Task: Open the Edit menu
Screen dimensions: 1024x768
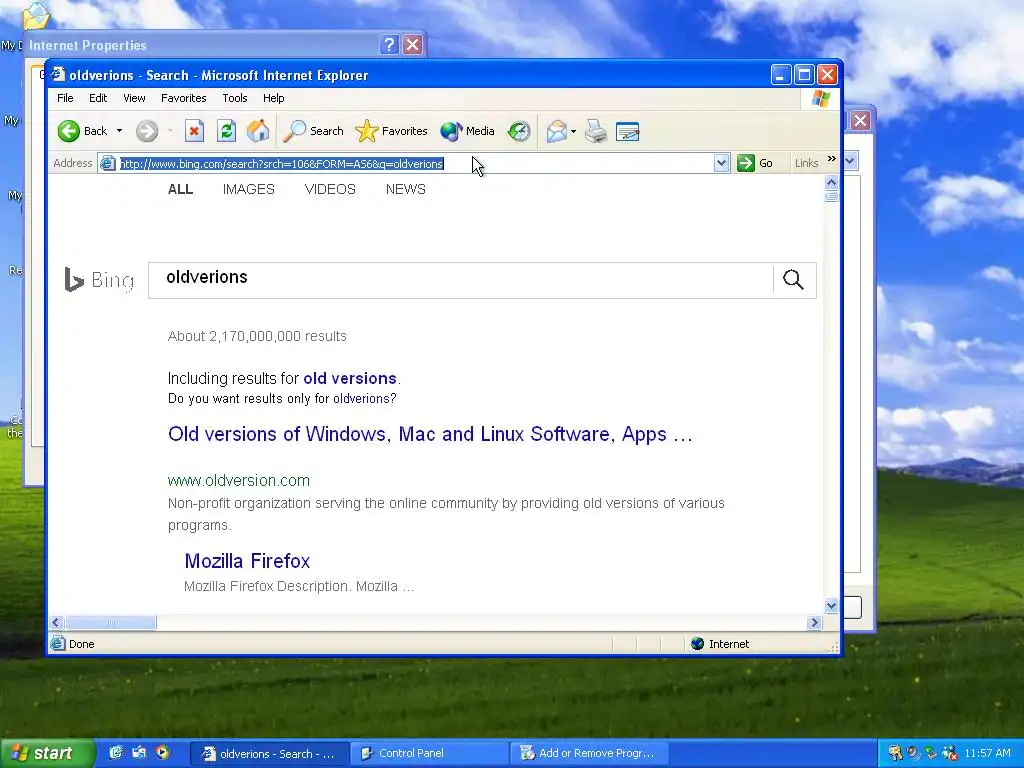Action: 98,98
